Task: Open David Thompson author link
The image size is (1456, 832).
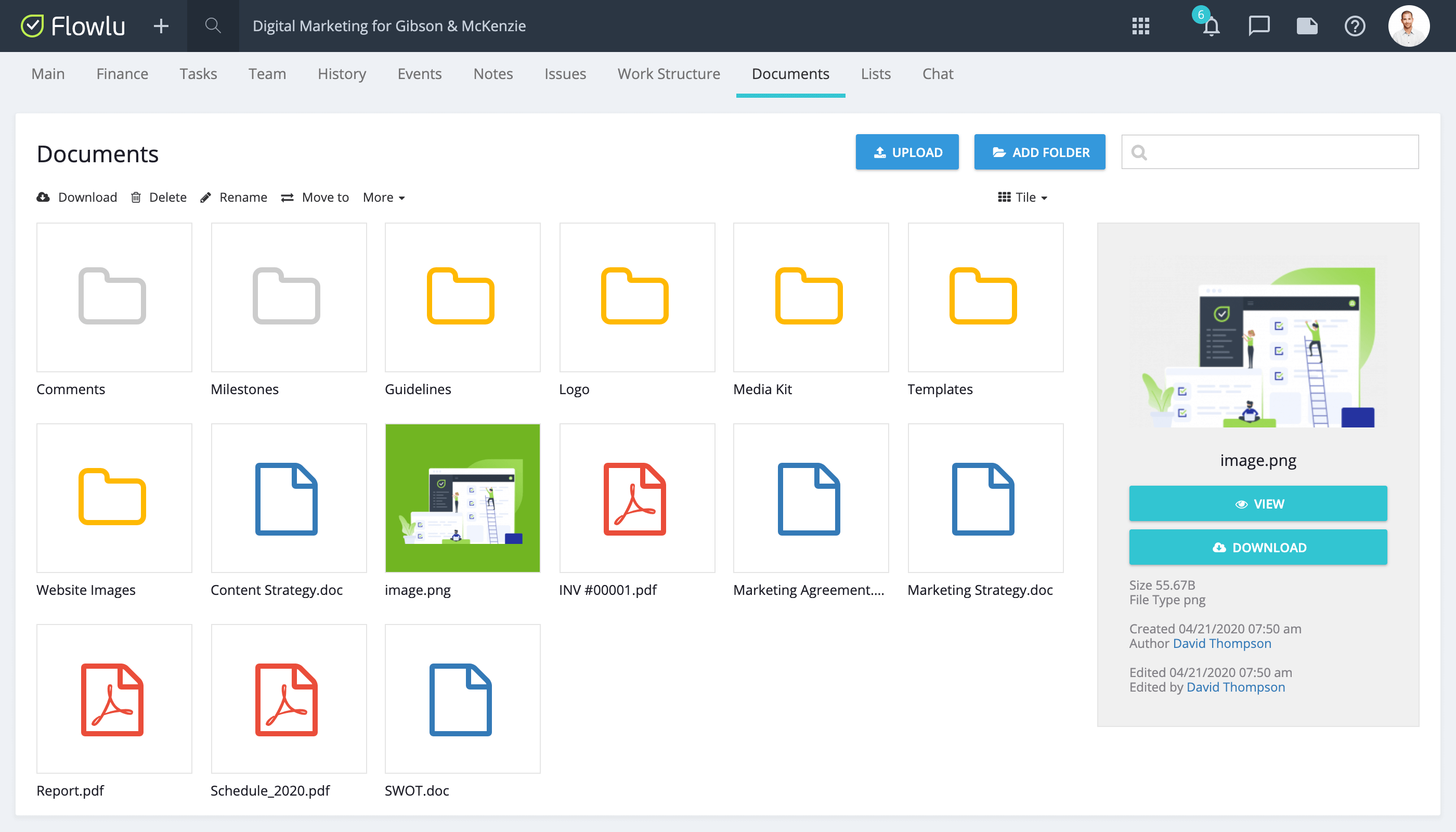Action: point(1221,643)
